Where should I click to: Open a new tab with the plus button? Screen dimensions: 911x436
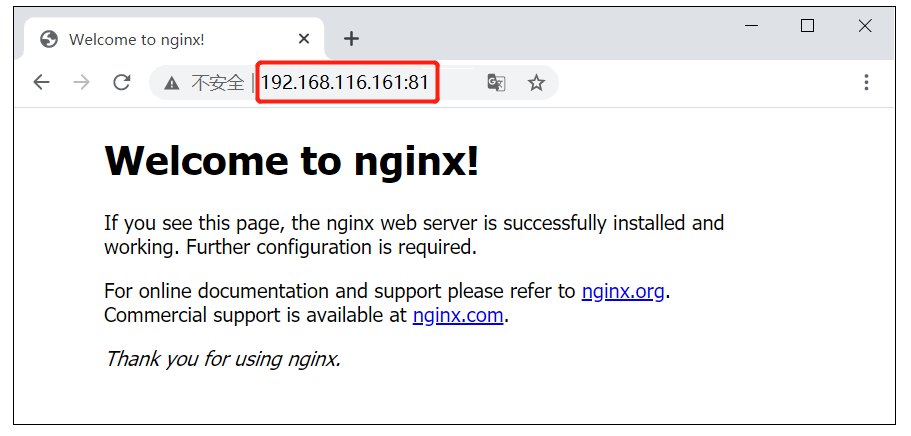pos(351,39)
